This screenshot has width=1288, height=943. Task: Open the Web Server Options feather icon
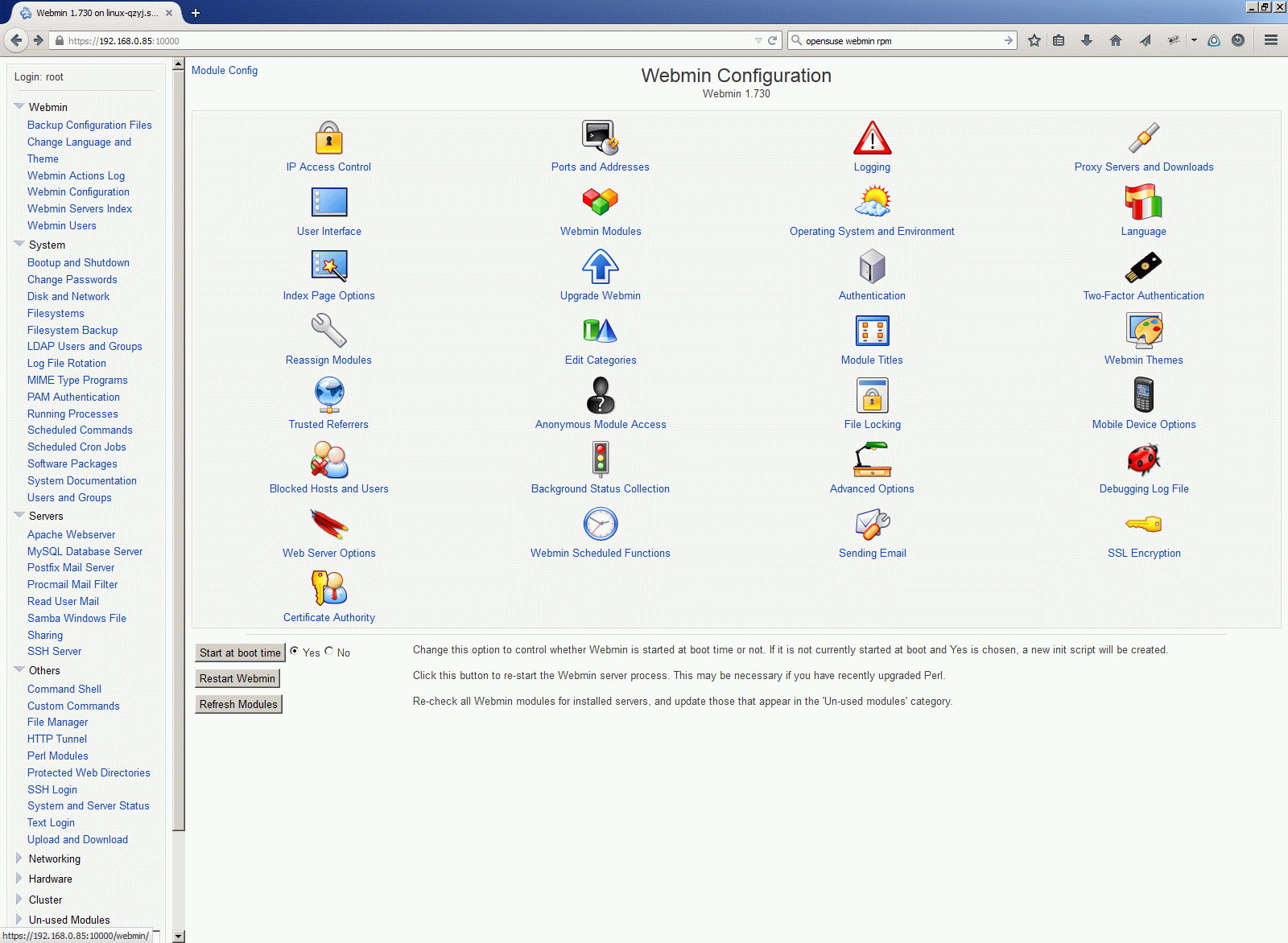pyautogui.click(x=328, y=524)
